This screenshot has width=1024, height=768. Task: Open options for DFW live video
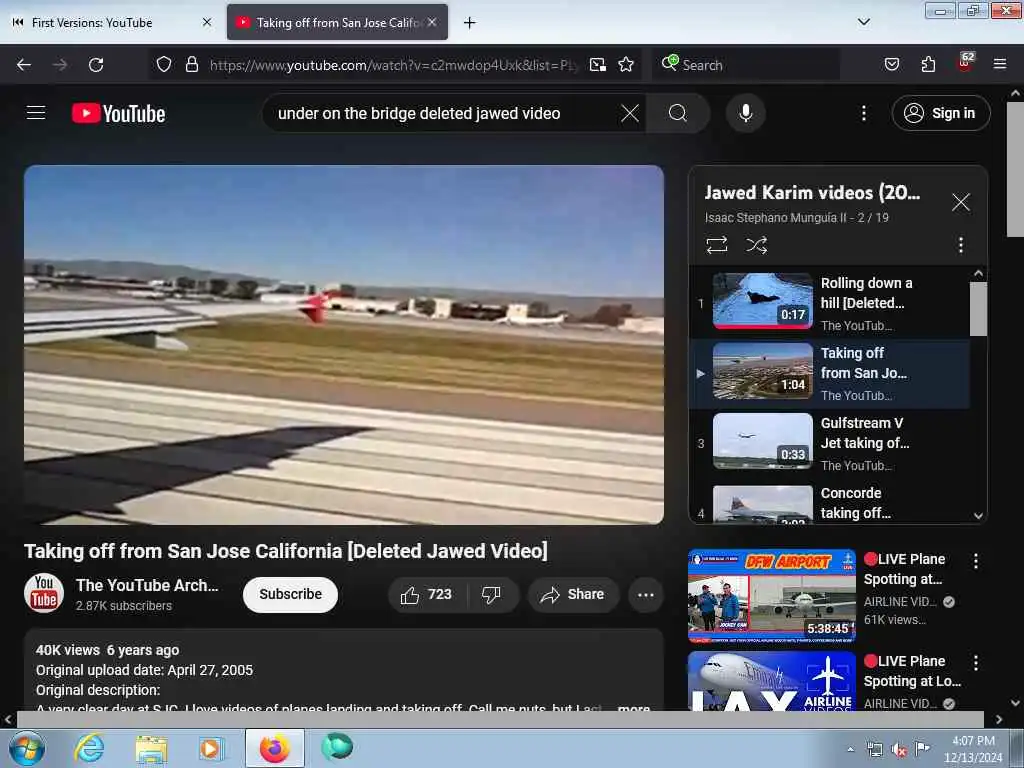pyautogui.click(x=975, y=561)
